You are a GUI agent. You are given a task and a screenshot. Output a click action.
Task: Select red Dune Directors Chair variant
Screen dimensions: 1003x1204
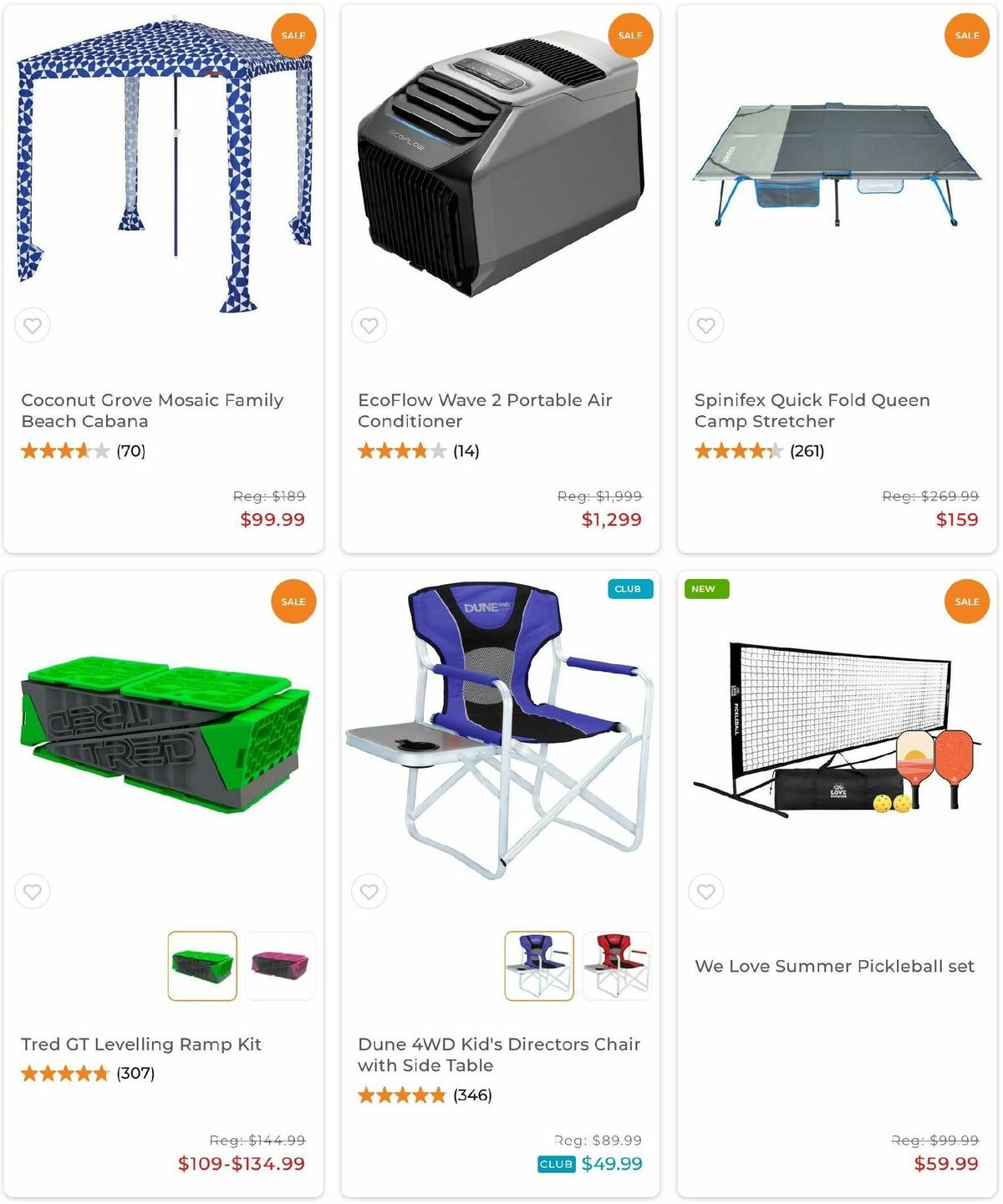pos(617,966)
